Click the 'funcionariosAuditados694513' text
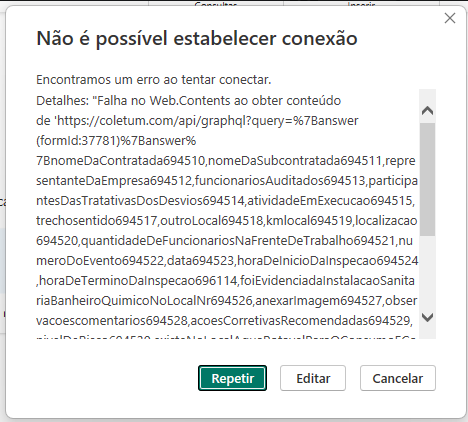Image resolution: width=468 pixels, height=422 pixels. [x=280, y=181]
